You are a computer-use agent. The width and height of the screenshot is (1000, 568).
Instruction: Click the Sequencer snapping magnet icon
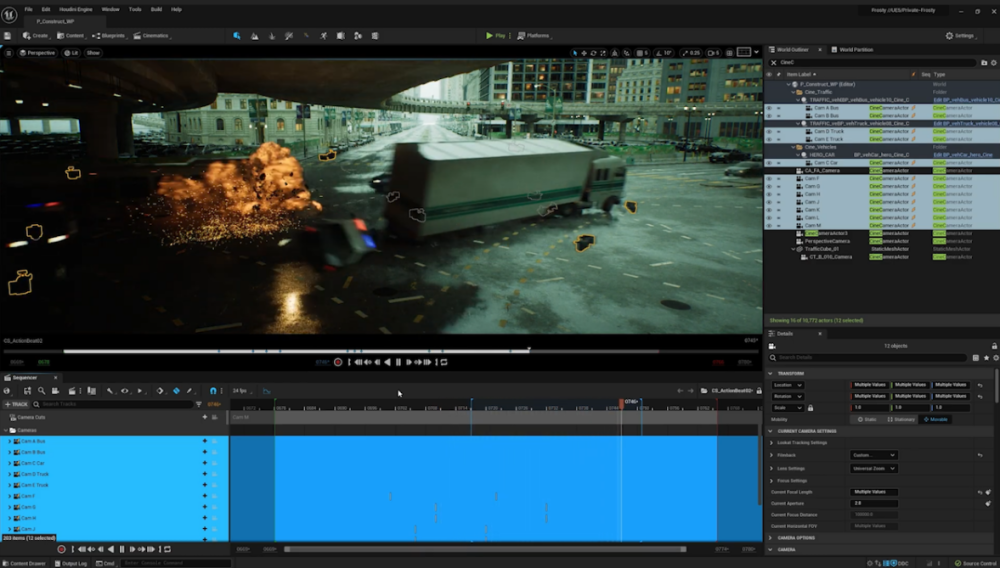pyautogui.click(x=213, y=391)
